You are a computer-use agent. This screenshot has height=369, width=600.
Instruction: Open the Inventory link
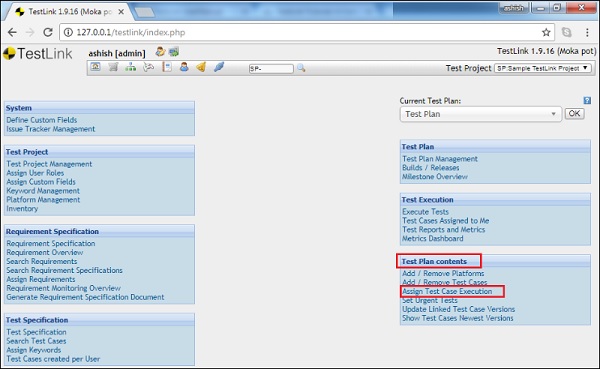[x=22, y=209]
